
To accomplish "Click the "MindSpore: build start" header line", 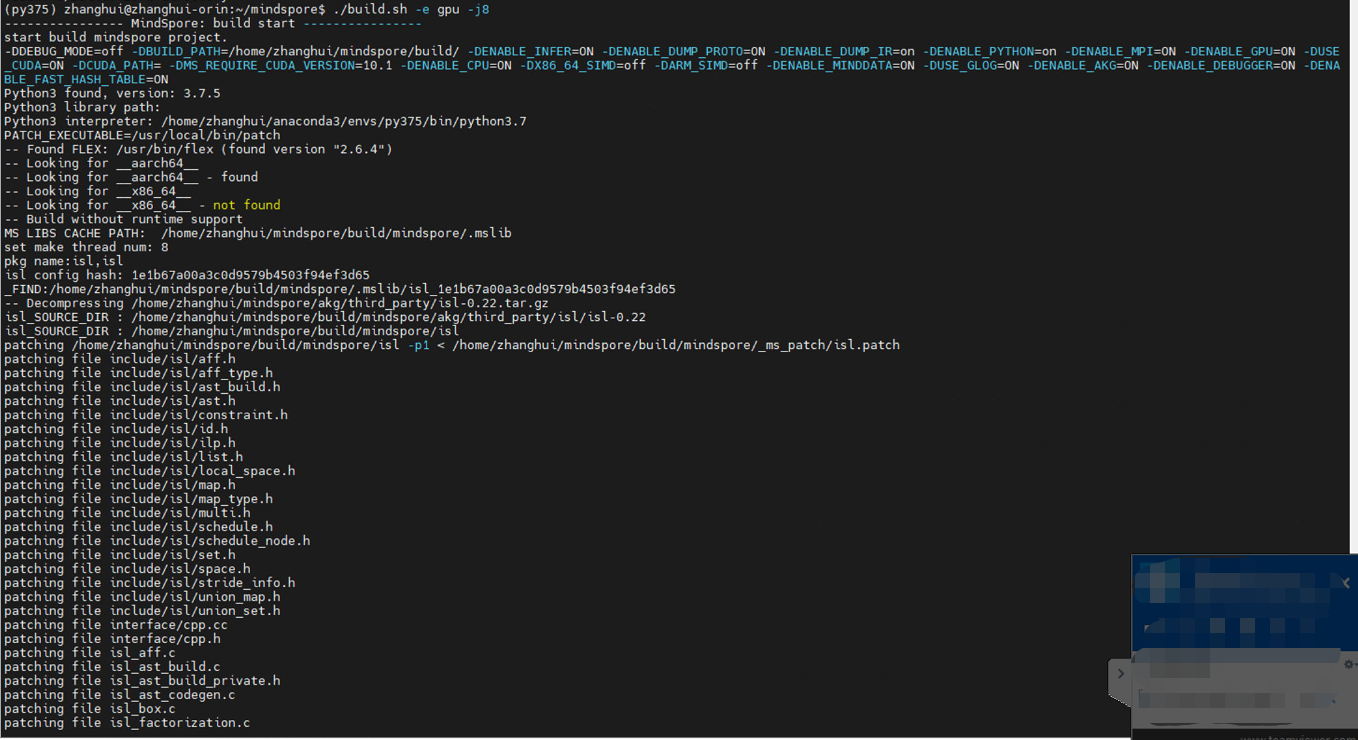I will click(x=212, y=23).
